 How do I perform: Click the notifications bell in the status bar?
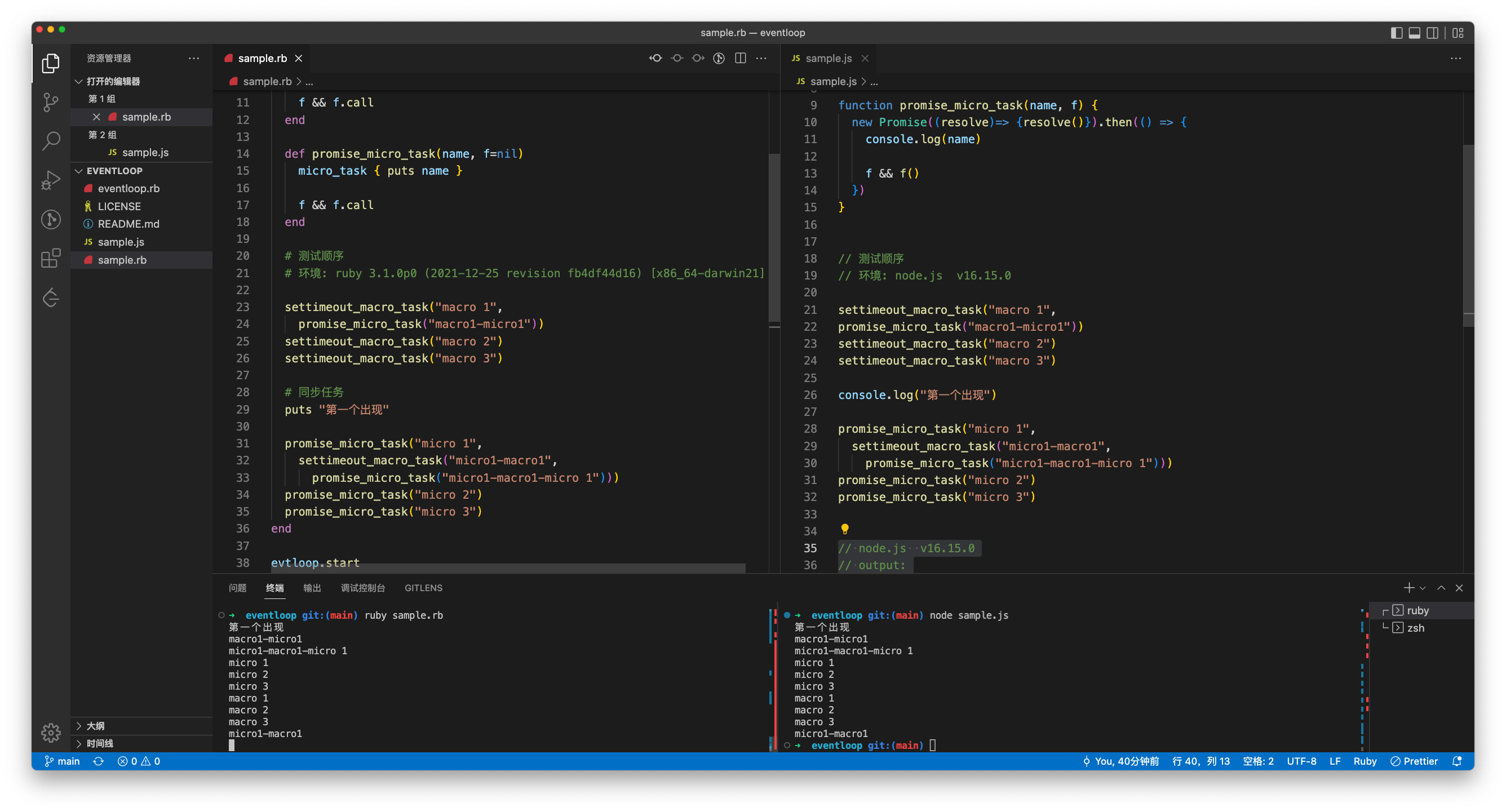(1457, 761)
